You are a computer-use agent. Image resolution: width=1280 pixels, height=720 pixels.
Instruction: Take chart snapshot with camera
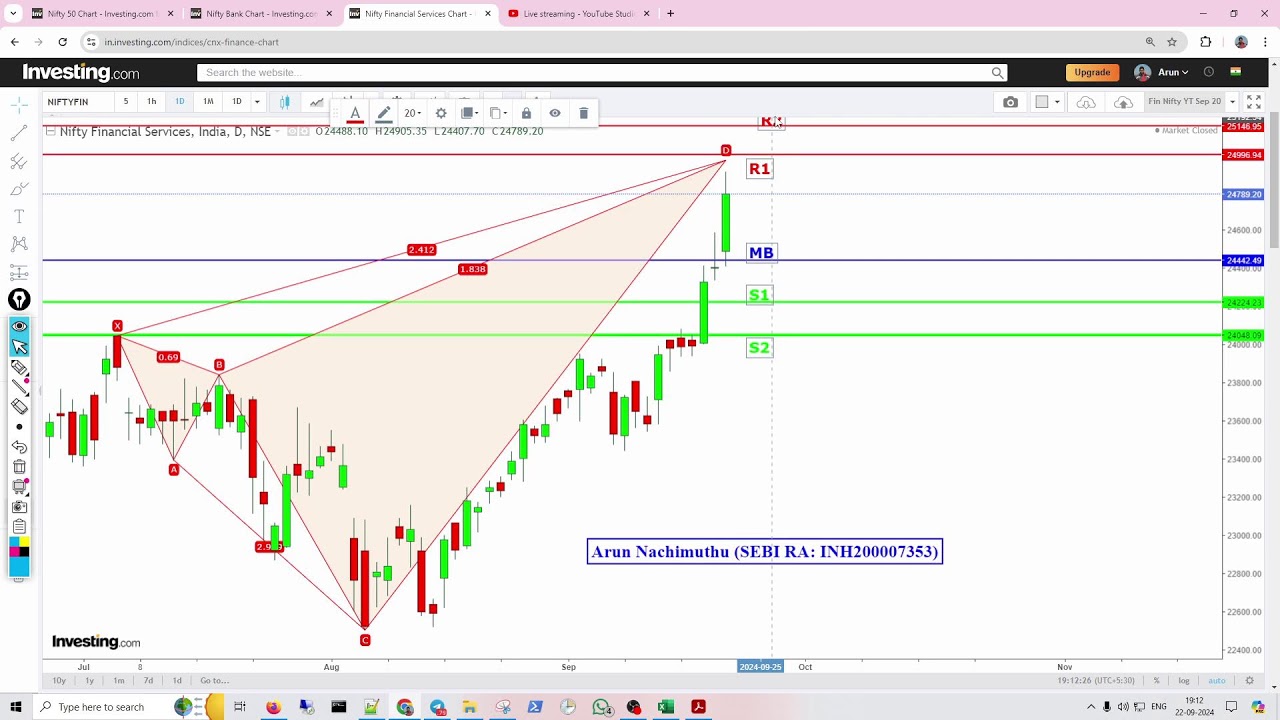tap(1010, 102)
